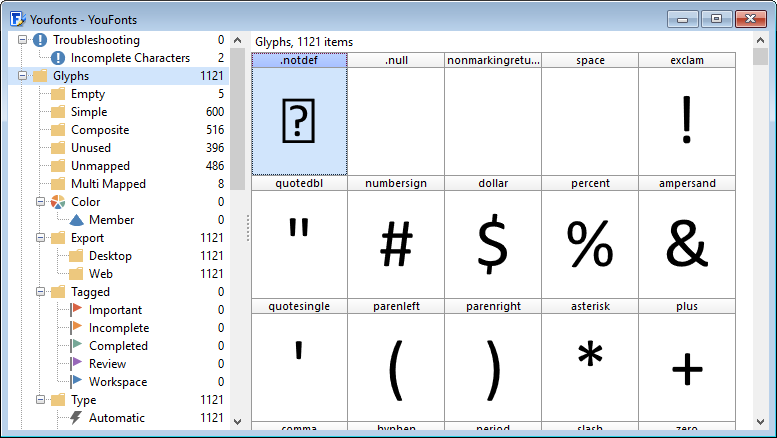Screen dimensions: 777x438
Task: Collapse the Export tree node
Action: 41,238
